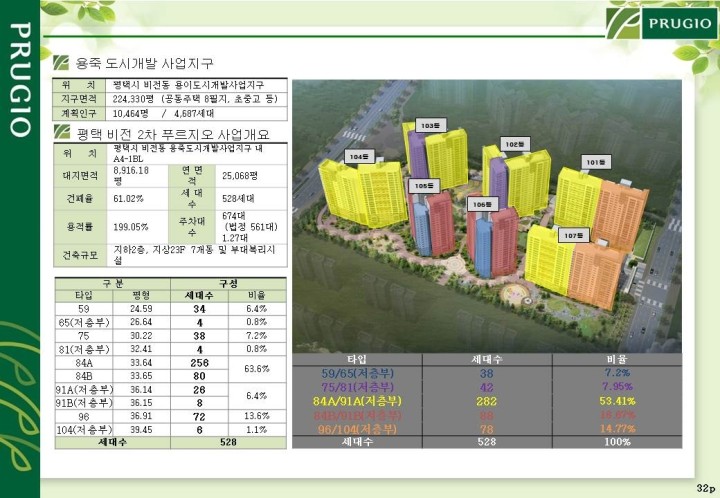Select the 26.64 cell
Image resolution: width=720 pixels, height=498 pixels.
coord(141,322)
